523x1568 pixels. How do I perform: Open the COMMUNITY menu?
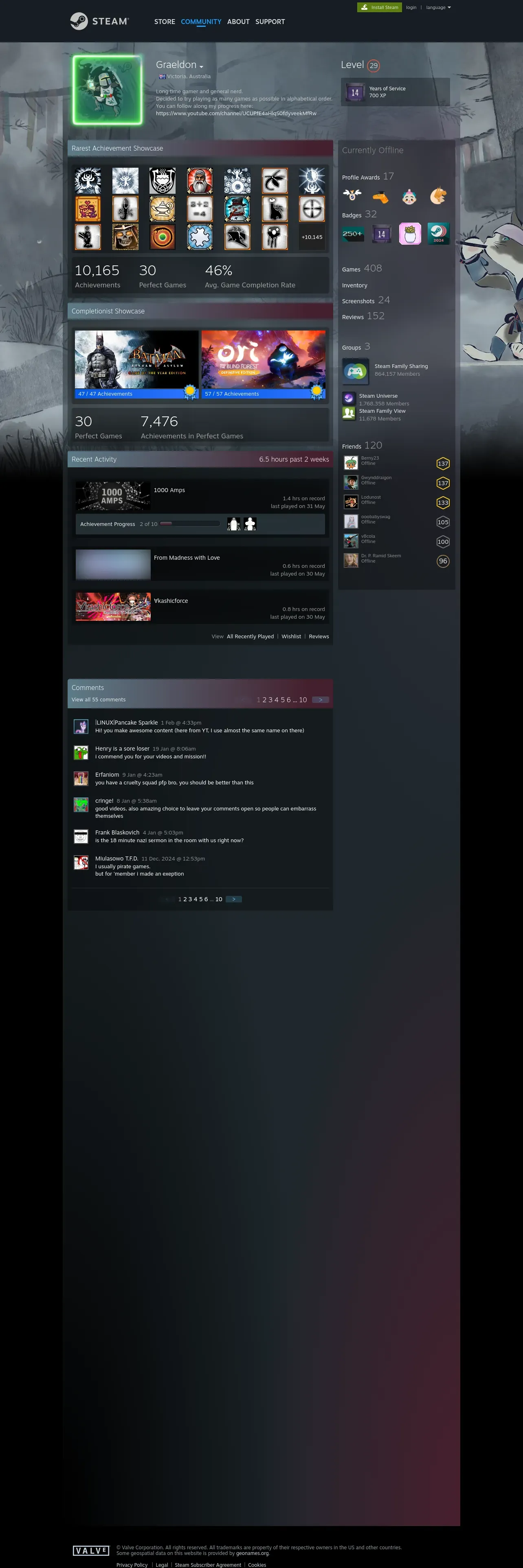pos(201,21)
